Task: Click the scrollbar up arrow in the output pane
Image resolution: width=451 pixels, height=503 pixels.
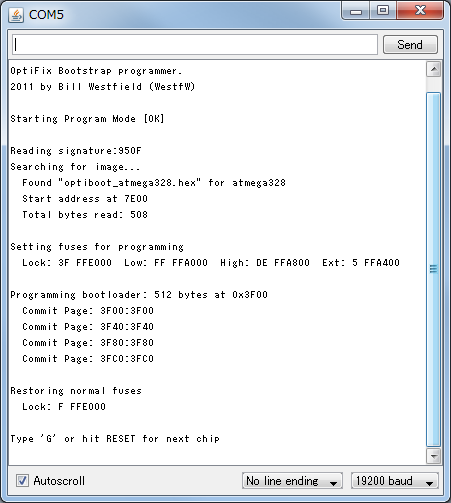Action: point(434,69)
